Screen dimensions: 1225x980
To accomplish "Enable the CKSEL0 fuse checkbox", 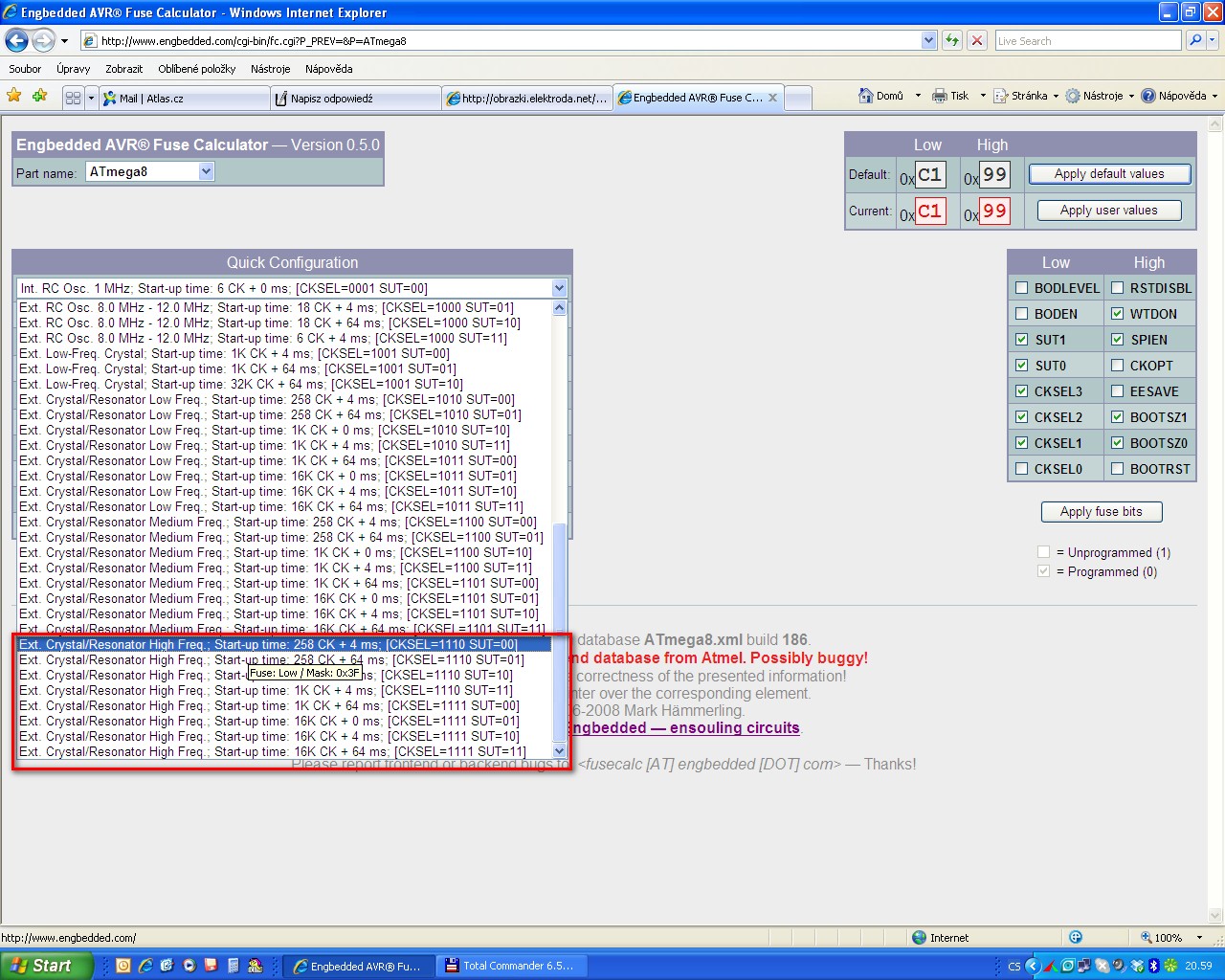I will [x=1021, y=469].
